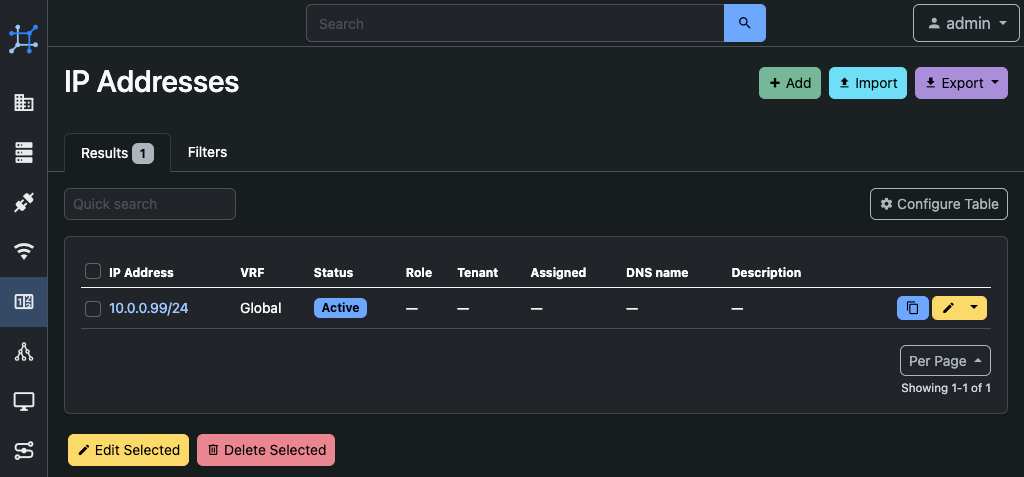Open the Per Page dropdown
The height and width of the screenshot is (477, 1024).
pos(945,361)
